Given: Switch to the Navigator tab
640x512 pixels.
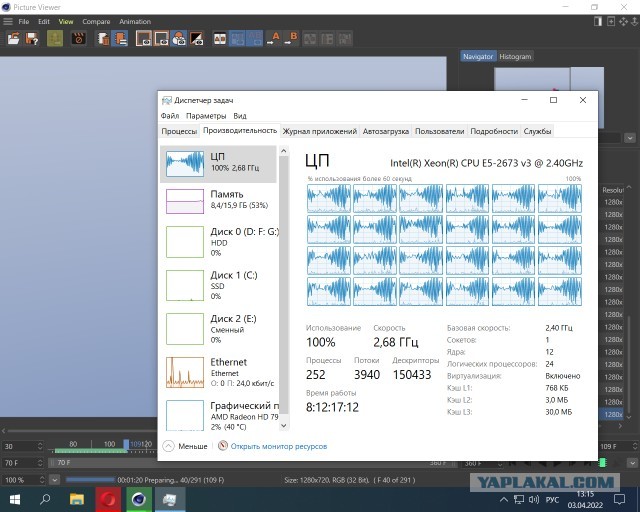Looking at the screenshot, I should tap(478, 56).
